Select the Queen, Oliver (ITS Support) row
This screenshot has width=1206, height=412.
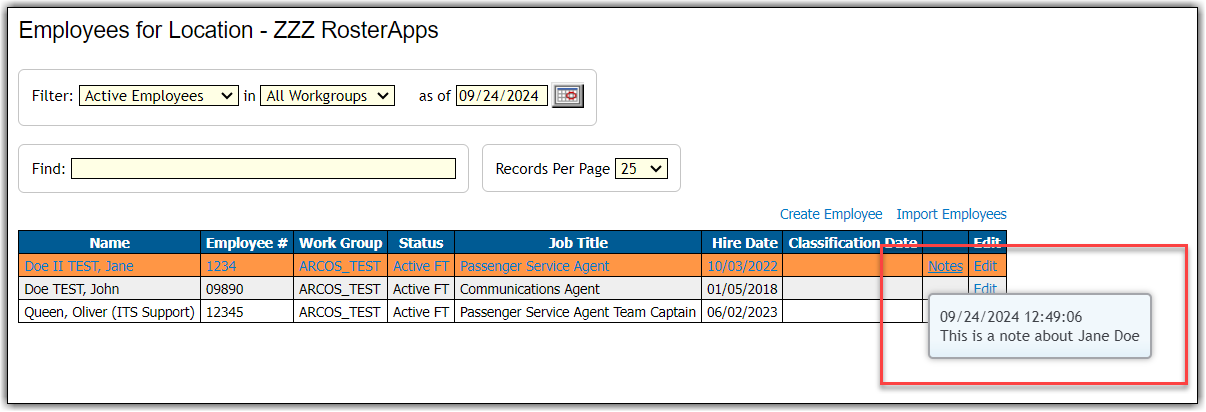pos(108,312)
